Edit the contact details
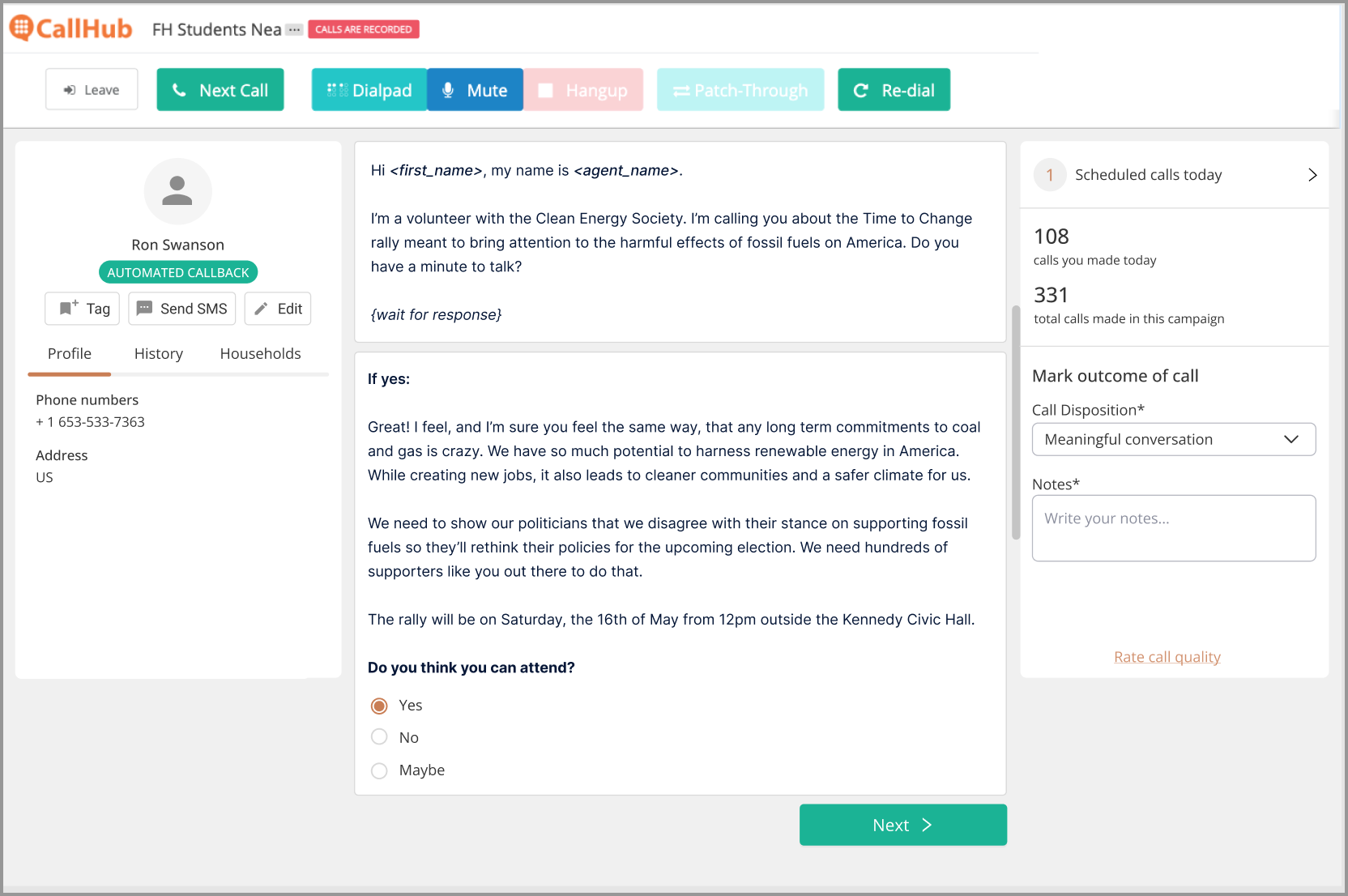The image size is (1348, 896). (x=278, y=309)
